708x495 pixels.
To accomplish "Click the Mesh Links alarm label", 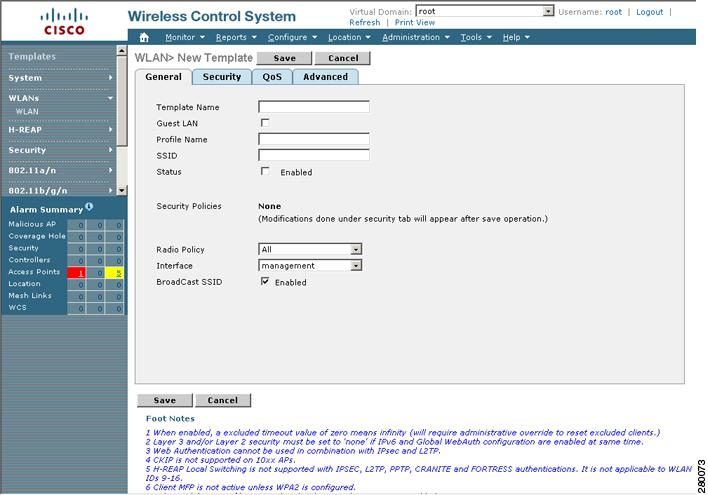I will click(30, 295).
